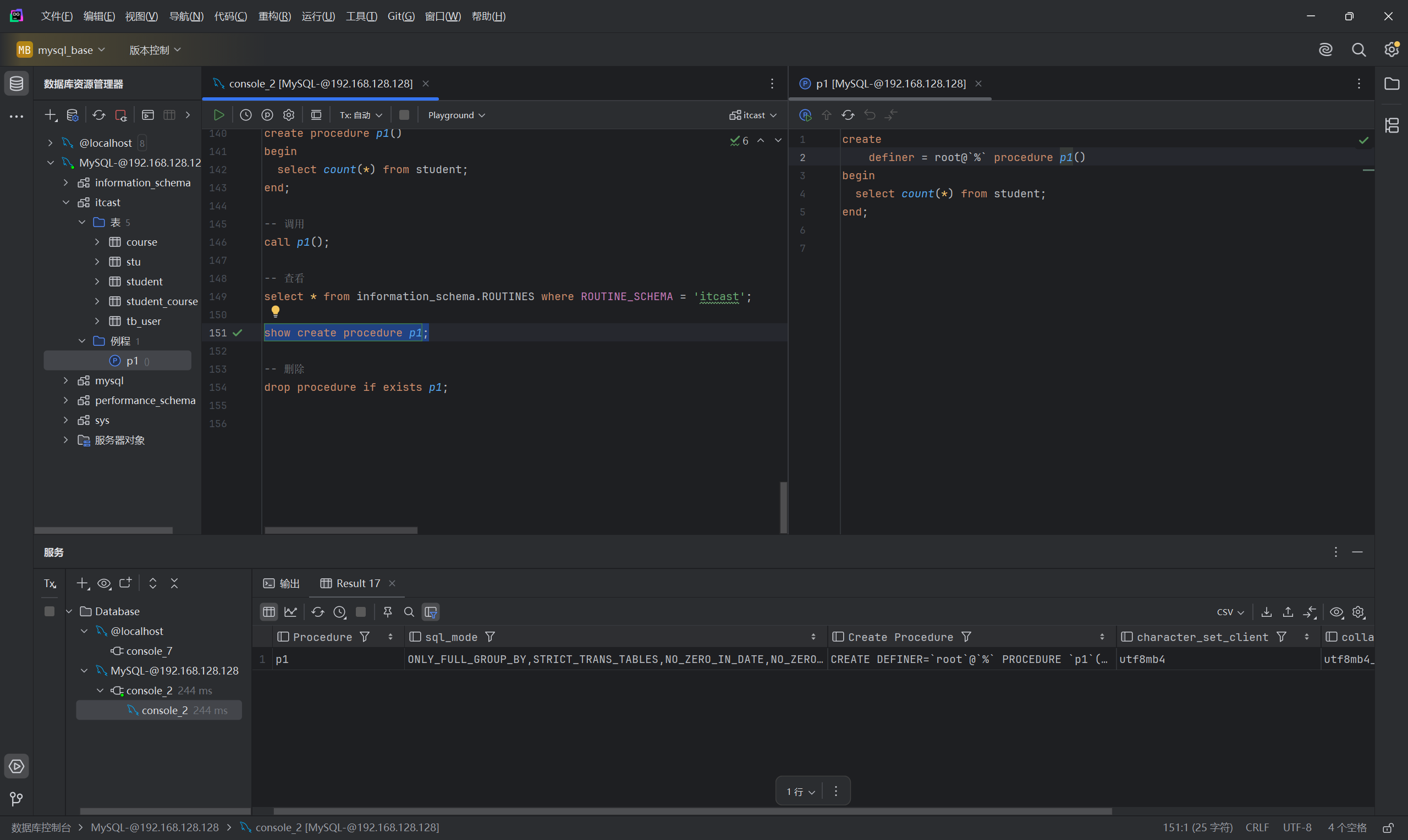Run the selected SQL statement
Image resolution: width=1408 pixels, height=840 pixels.
218,115
